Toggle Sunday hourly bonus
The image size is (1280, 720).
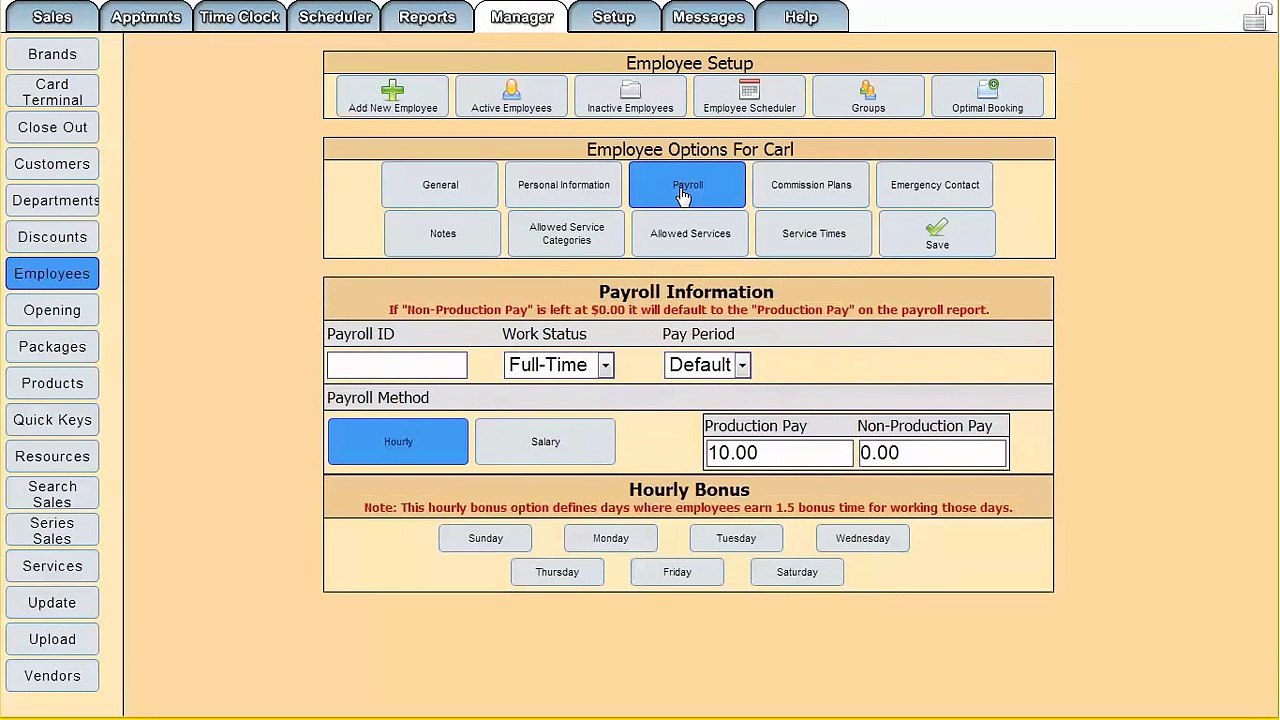point(486,539)
